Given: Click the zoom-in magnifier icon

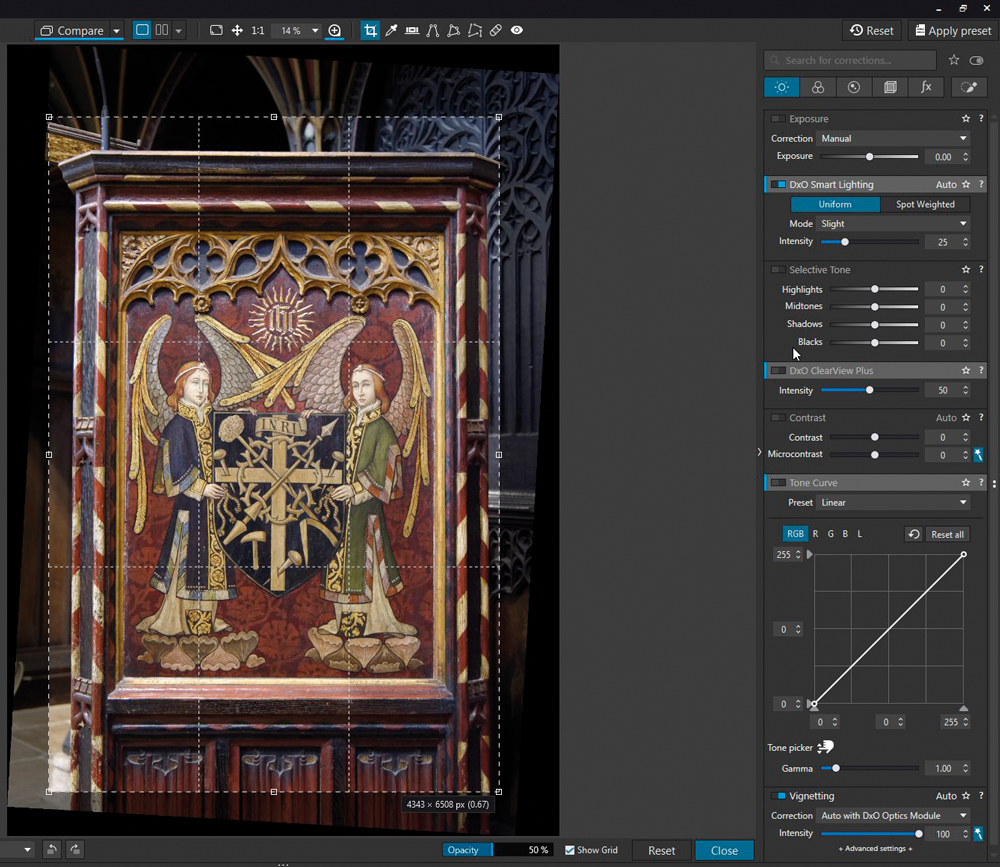Looking at the screenshot, I should pyautogui.click(x=335, y=30).
